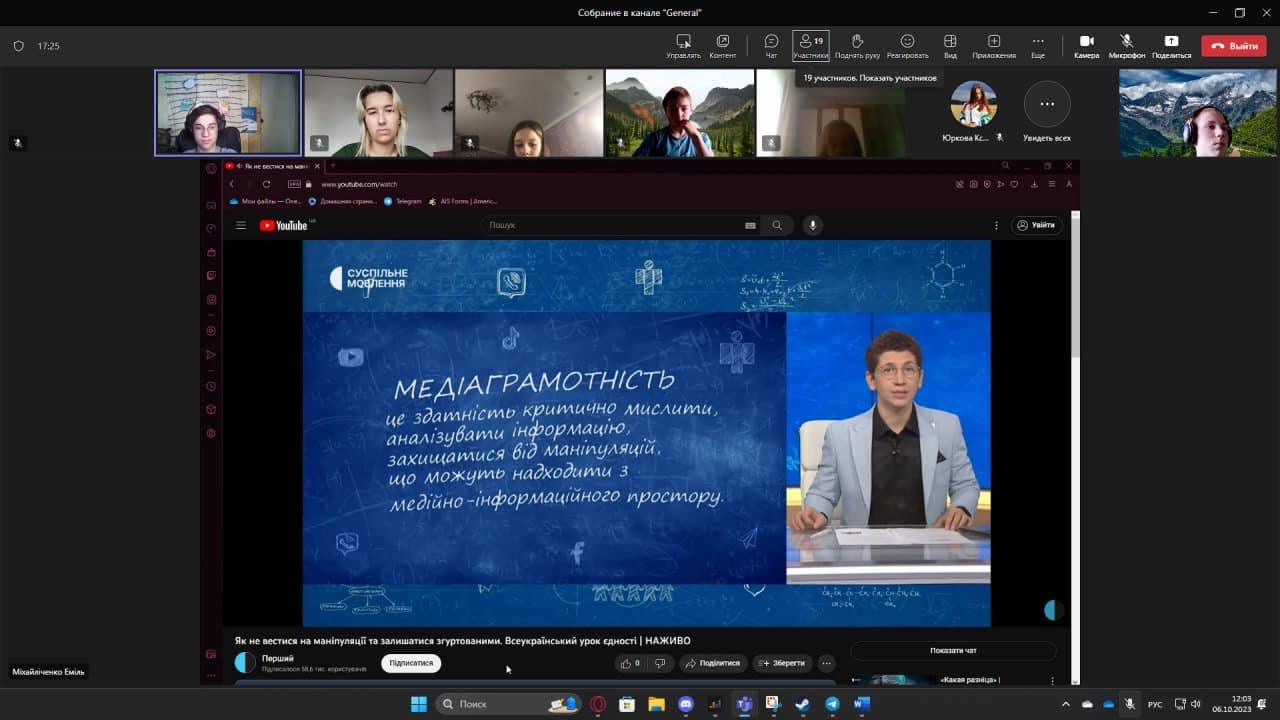Open the Домашняя страница bookmark
1280x720 pixels.
pyautogui.click(x=343, y=201)
